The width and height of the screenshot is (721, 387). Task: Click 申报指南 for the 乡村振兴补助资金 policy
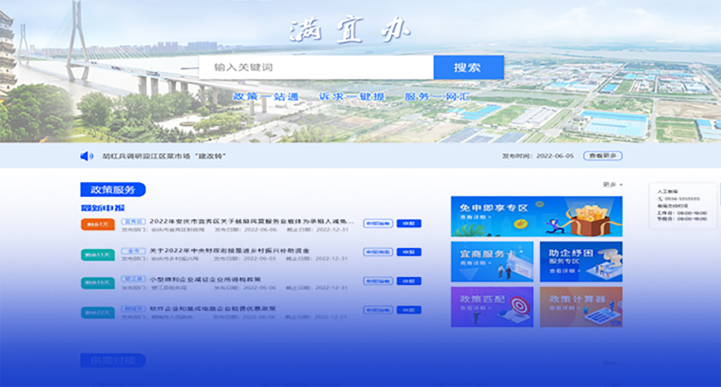tap(378, 252)
